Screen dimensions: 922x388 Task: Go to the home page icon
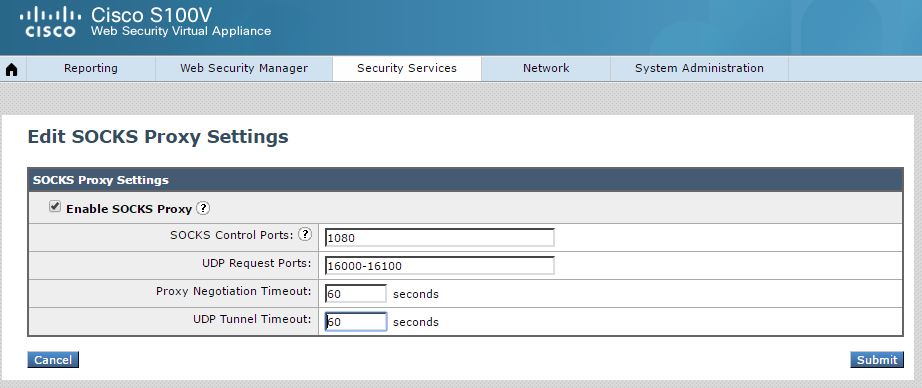12,69
